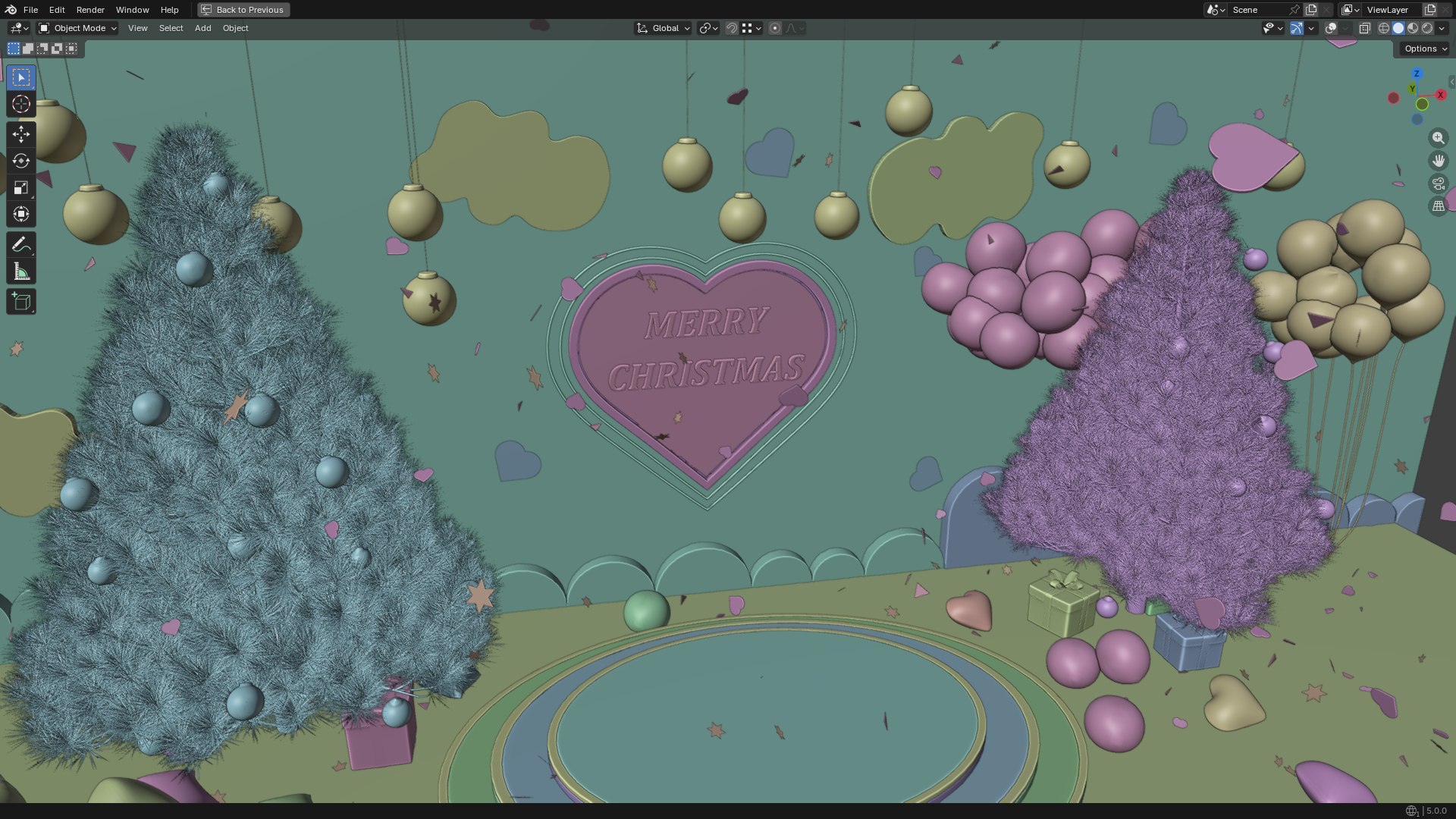Click the Back to Previous button
This screenshot has width=1456, height=819.
(243, 10)
